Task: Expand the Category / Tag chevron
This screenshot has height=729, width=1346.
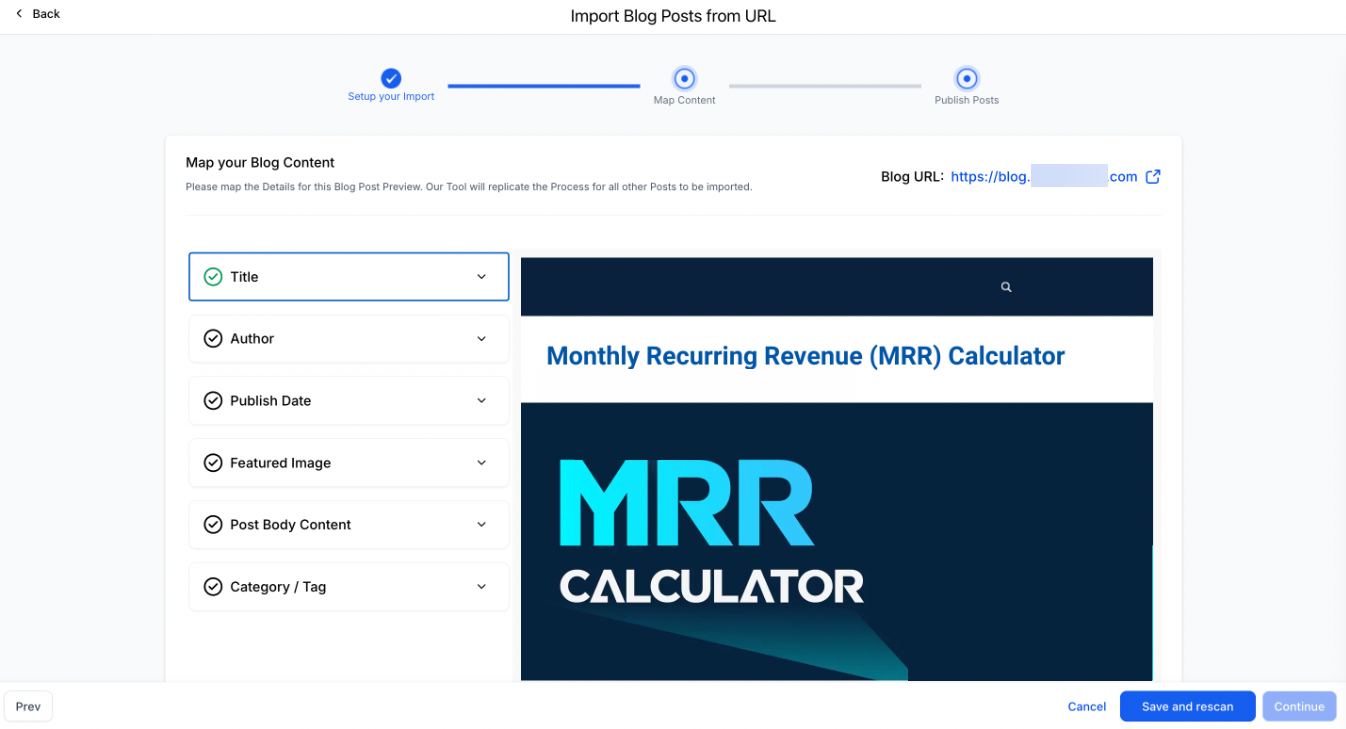Action: pyautogui.click(x=481, y=587)
